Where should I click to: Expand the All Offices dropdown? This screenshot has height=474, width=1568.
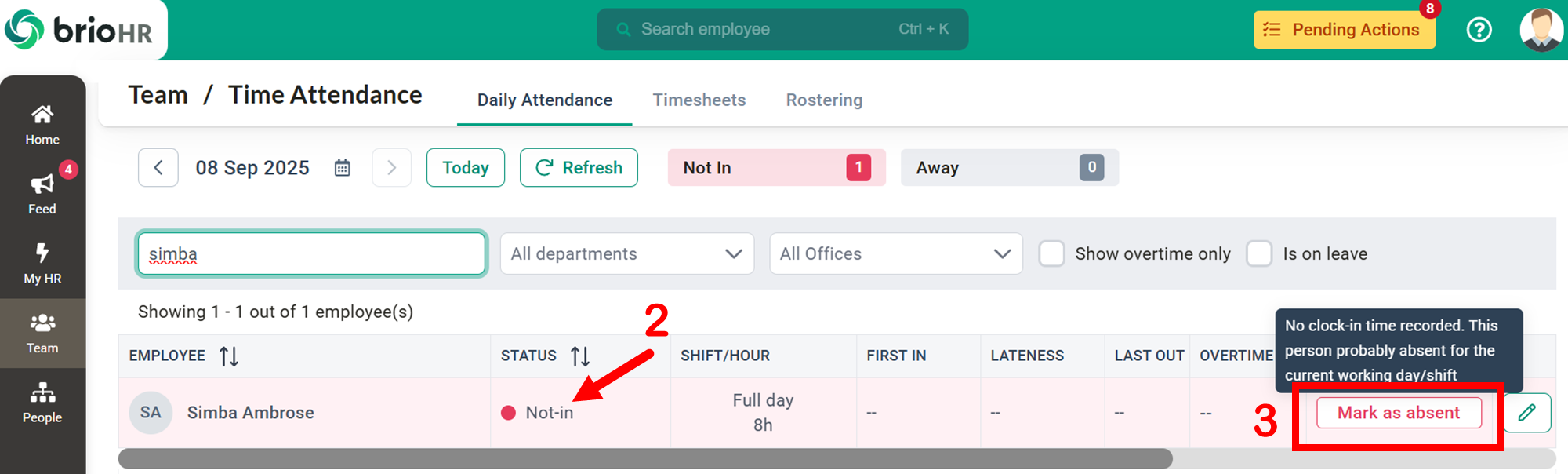[x=896, y=253]
